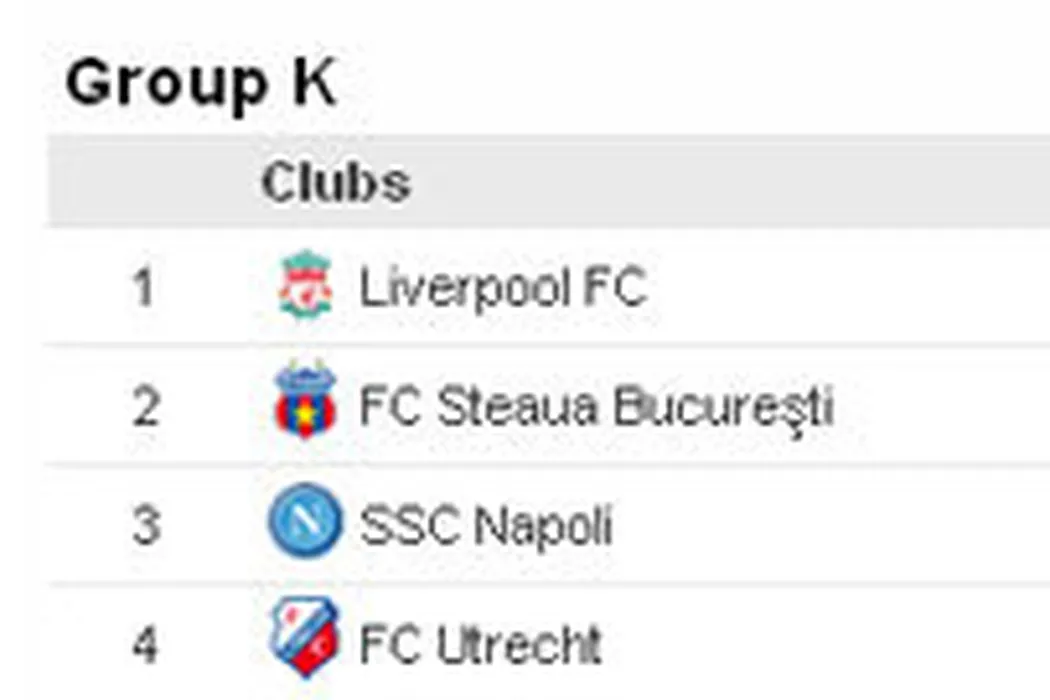Click the Steaua București club crest
Viewport: 1050px width, 700px height.
(305, 404)
